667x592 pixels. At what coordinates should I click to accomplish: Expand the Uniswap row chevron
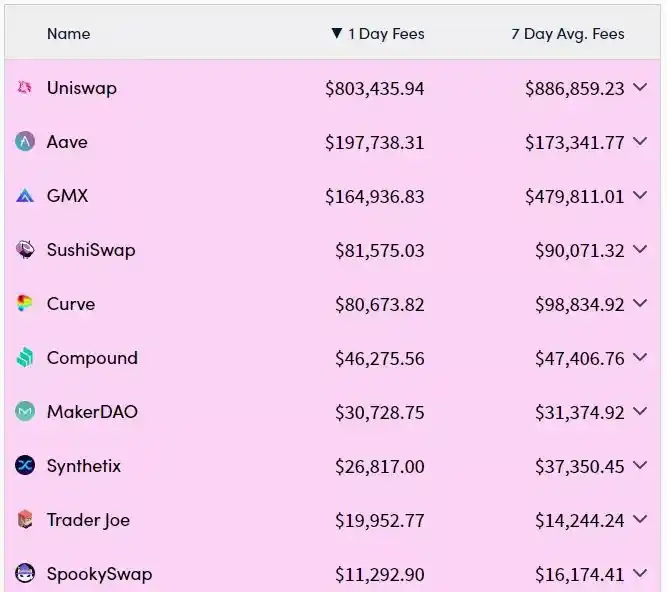pos(640,88)
